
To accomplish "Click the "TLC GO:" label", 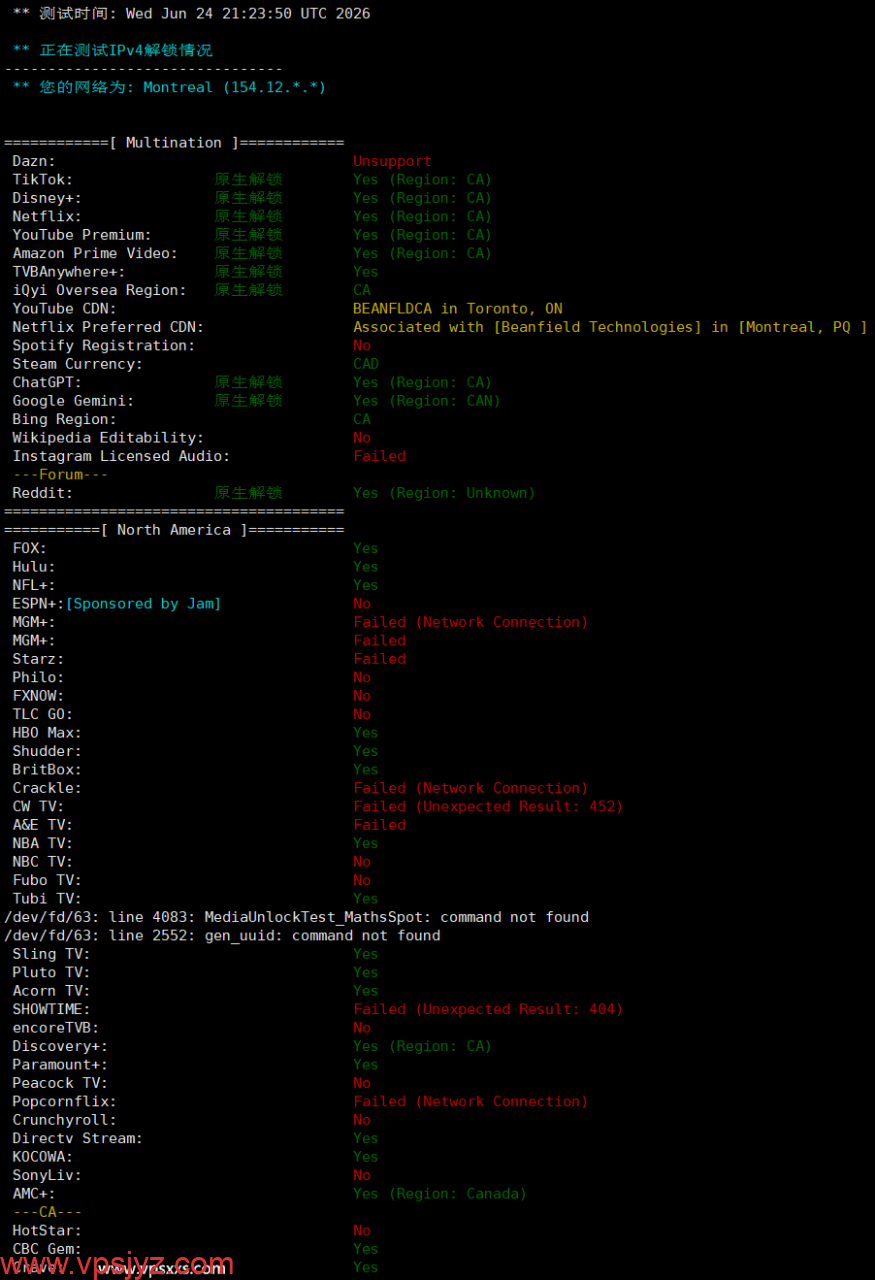I will [x=43, y=715].
